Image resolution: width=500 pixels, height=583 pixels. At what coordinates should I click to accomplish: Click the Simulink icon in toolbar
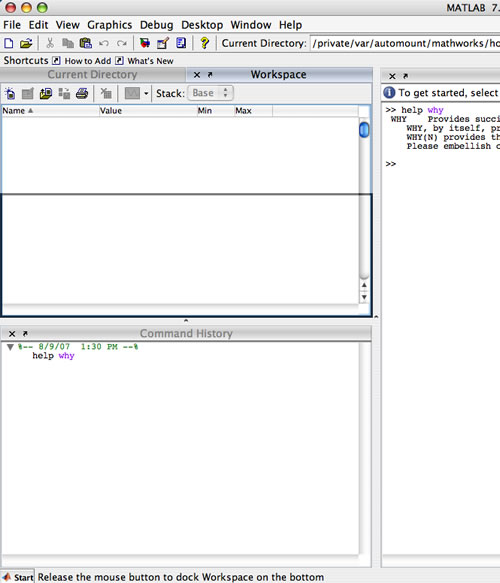click(145, 43)
